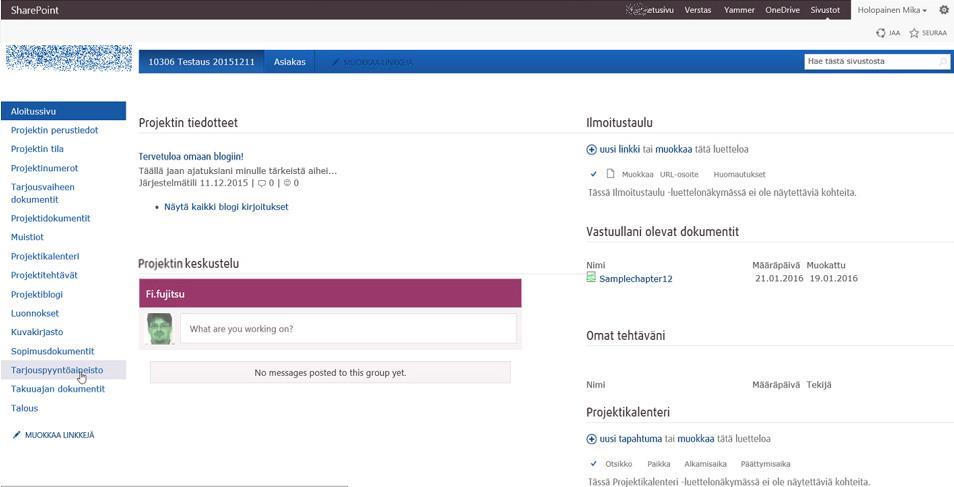Sort by Paikka column header
Image resolution: width=954 pixels, height=487 pixels.
coord(658,464)
